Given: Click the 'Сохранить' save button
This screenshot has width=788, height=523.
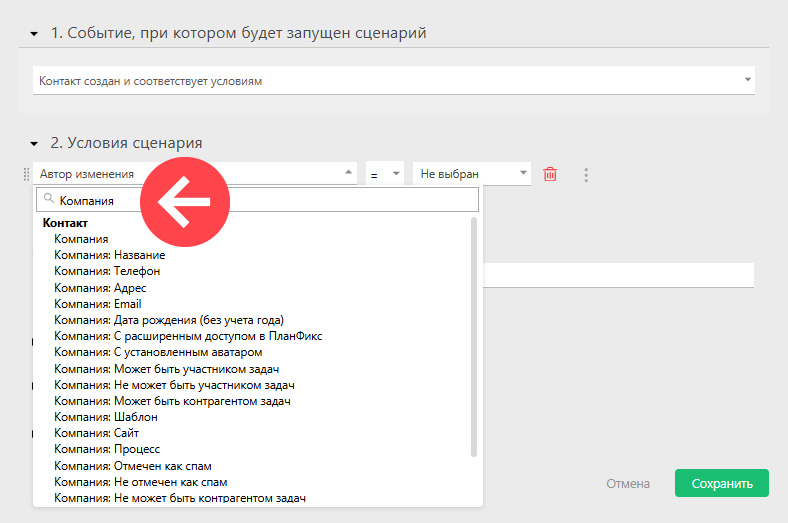Looking at the screenshot, I should pyautogui.click(x=722, y=483).
